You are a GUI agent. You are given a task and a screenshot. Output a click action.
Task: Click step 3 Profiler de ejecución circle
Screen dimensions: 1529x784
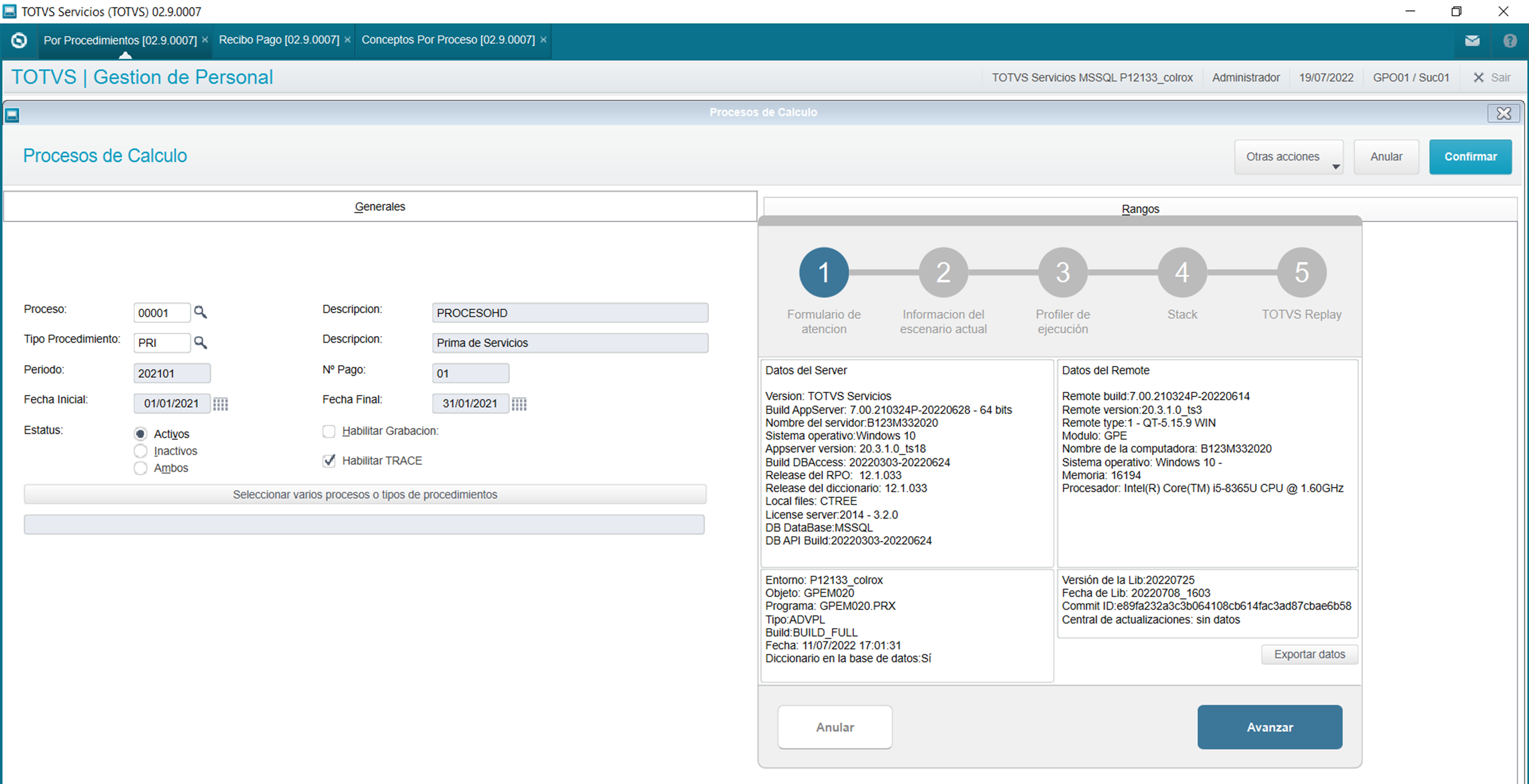(1062, 273)
